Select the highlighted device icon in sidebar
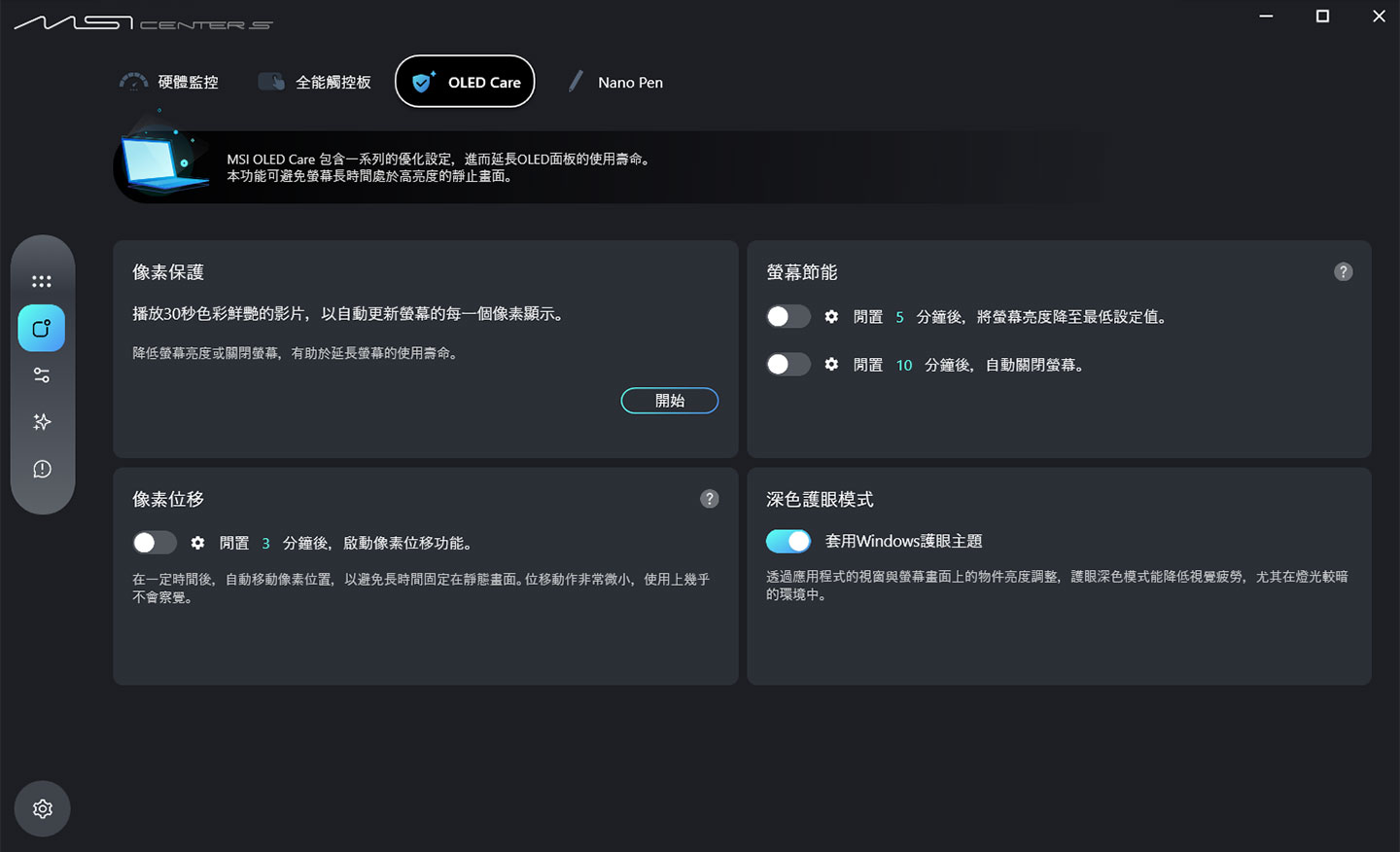This screenshot has height=852, width=1400. point(42,328)
